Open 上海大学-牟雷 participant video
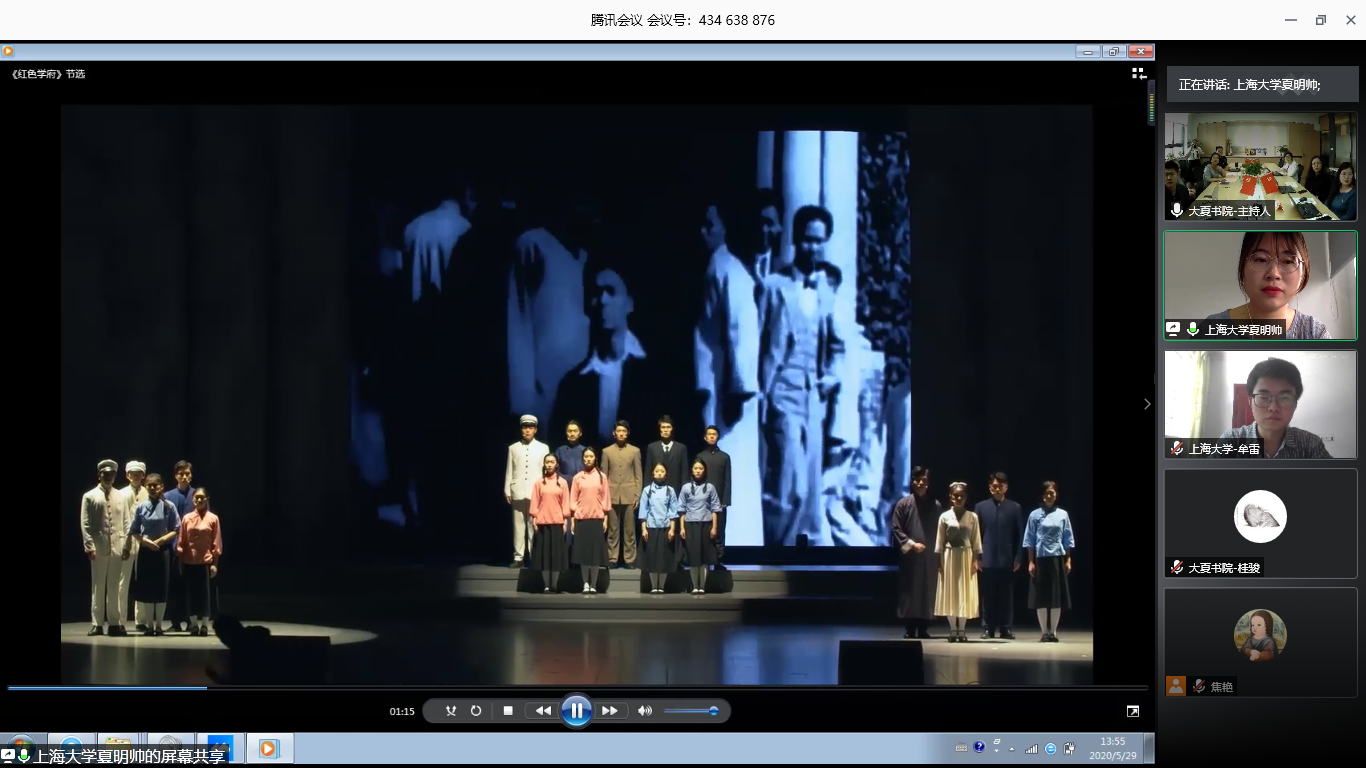This screenshot has height=768, width=1366. (1260, 404)
